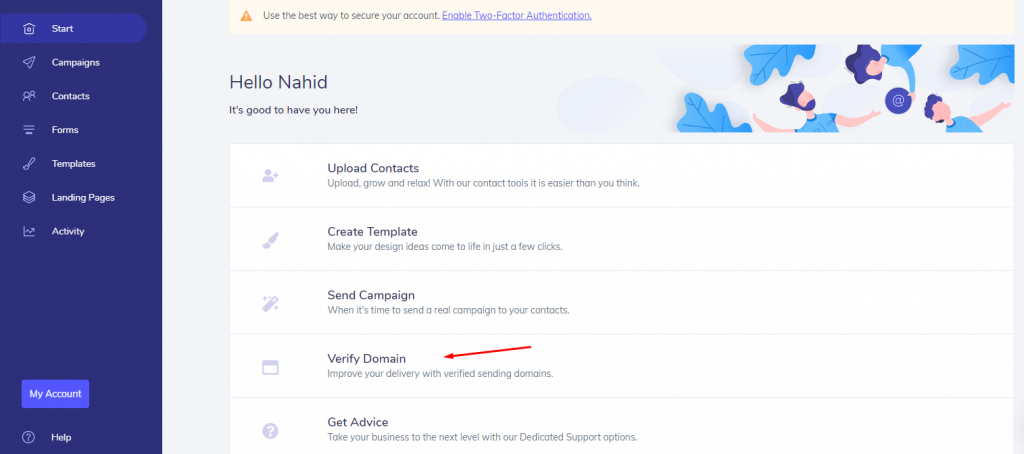
Task: Click the Forms lines icon
Action: point(29,130)
